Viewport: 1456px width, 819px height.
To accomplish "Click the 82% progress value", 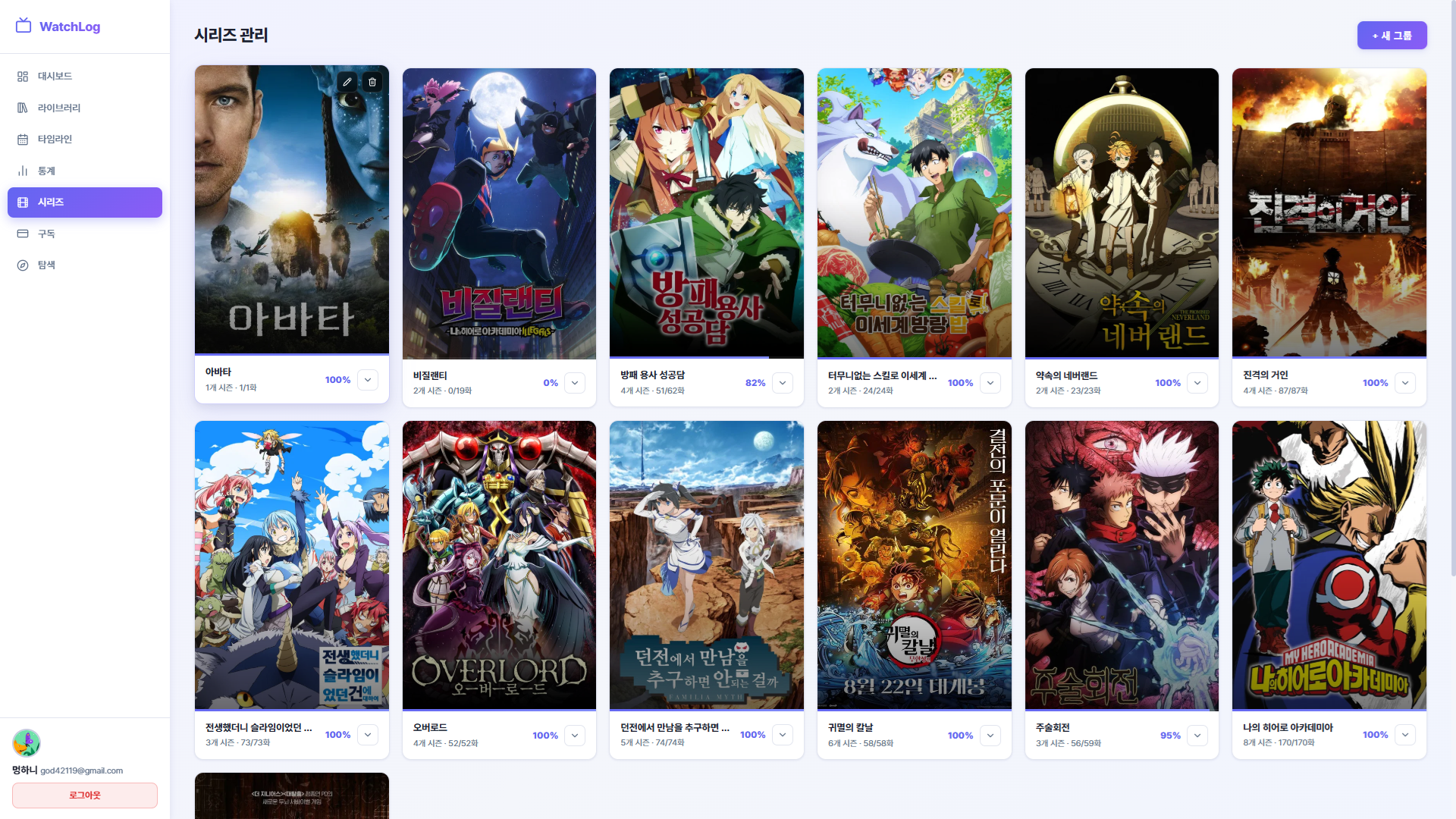I will coord(755,383).
